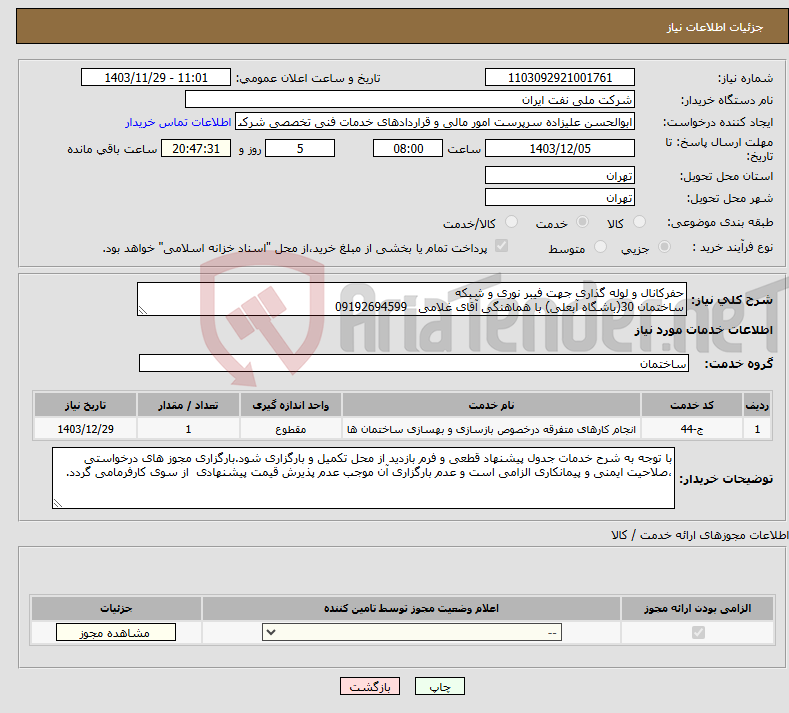Click the remaining days field 5
Screen dimensions: 789x713
(x=300, y=148)
